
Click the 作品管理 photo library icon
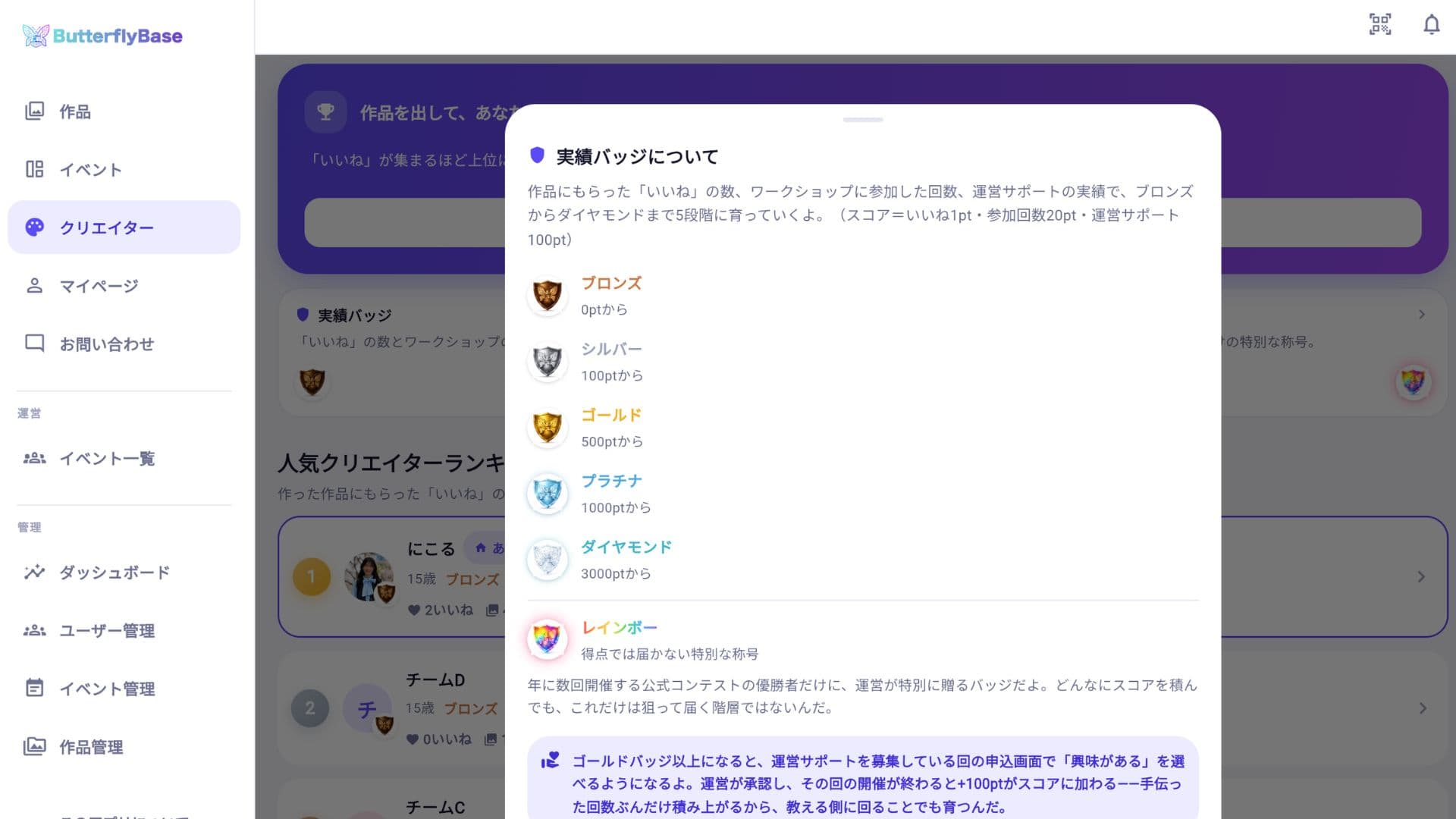34,746
